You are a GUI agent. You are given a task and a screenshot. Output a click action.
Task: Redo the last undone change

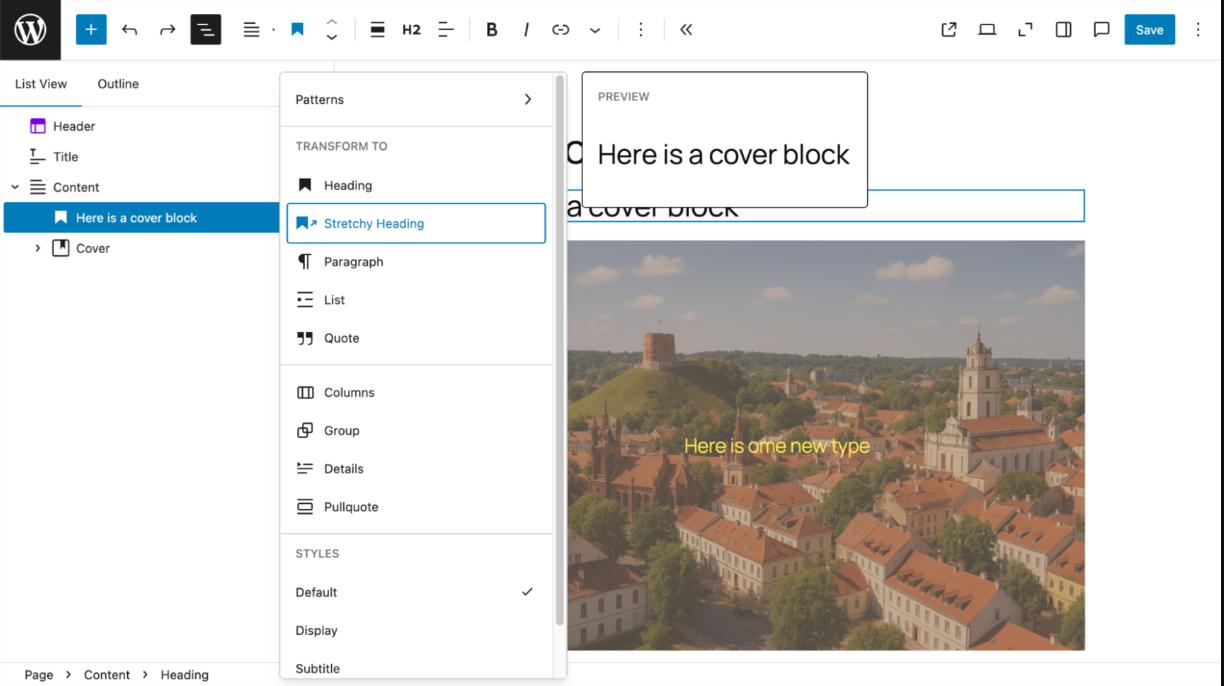(167, 30)
